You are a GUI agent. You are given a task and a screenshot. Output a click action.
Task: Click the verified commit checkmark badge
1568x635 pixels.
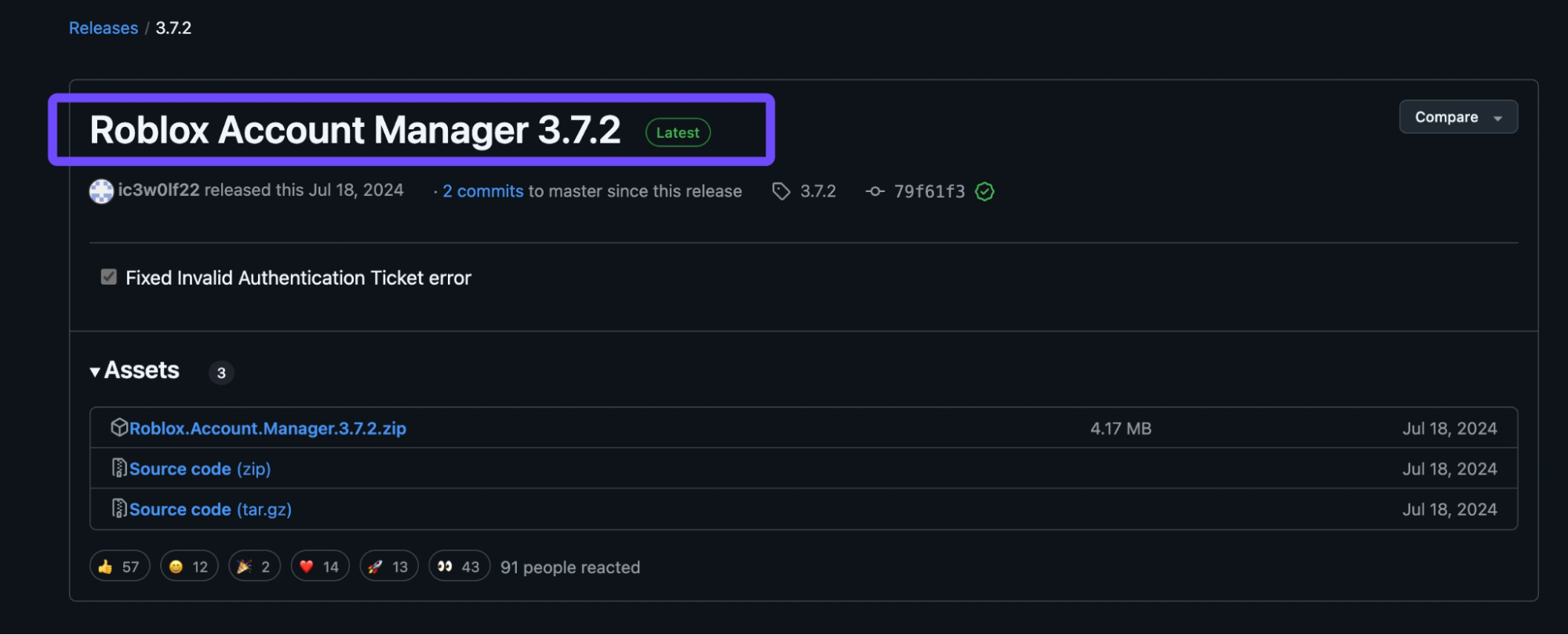coord(985,191)
